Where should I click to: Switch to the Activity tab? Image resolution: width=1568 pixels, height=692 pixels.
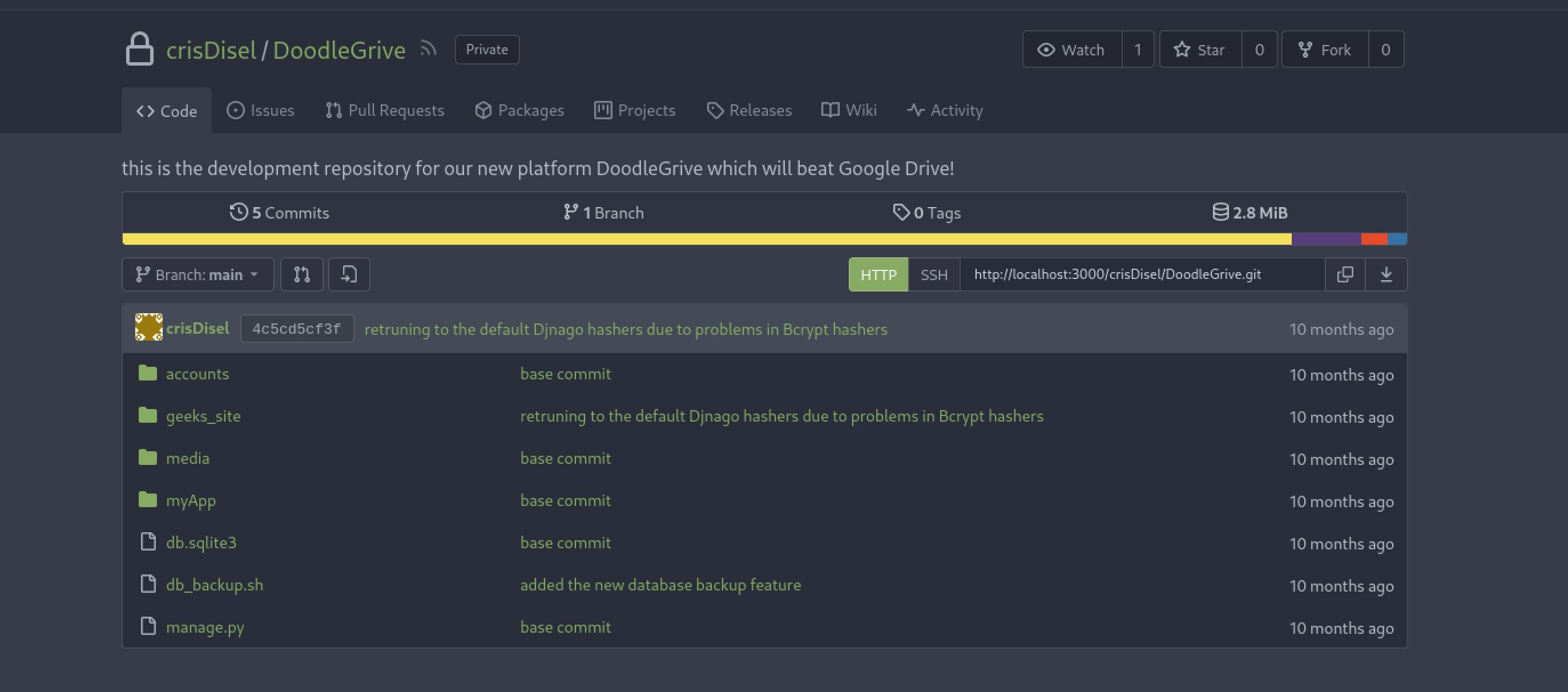[945, 110]
